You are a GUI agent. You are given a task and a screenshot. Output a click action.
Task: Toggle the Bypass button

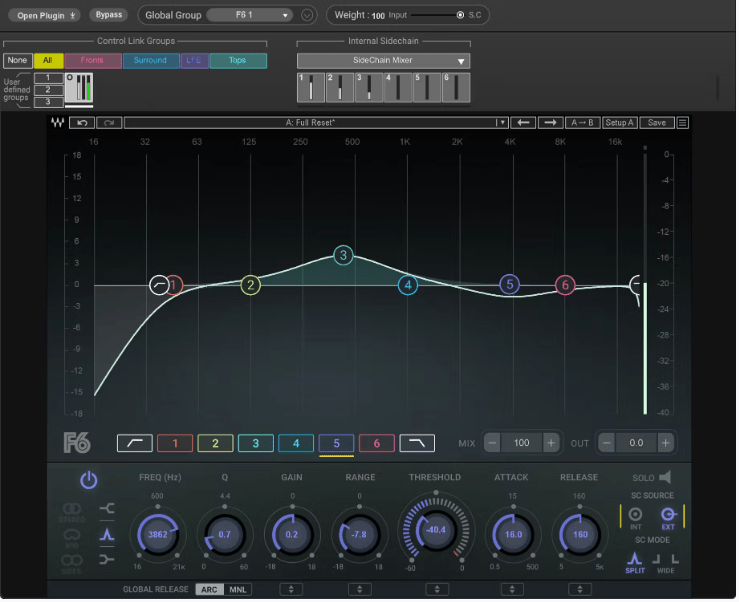tap(109, 15)
